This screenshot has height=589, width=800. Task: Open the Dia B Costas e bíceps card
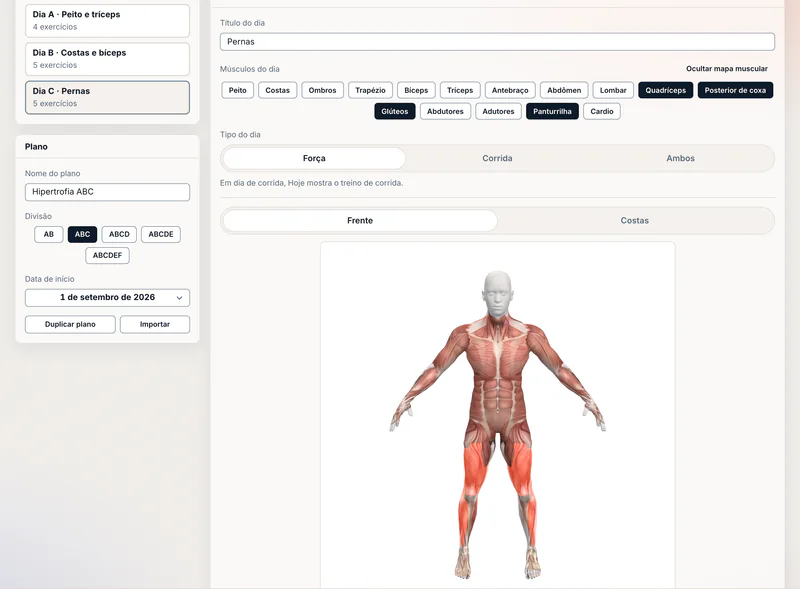[x=107, y=59]
